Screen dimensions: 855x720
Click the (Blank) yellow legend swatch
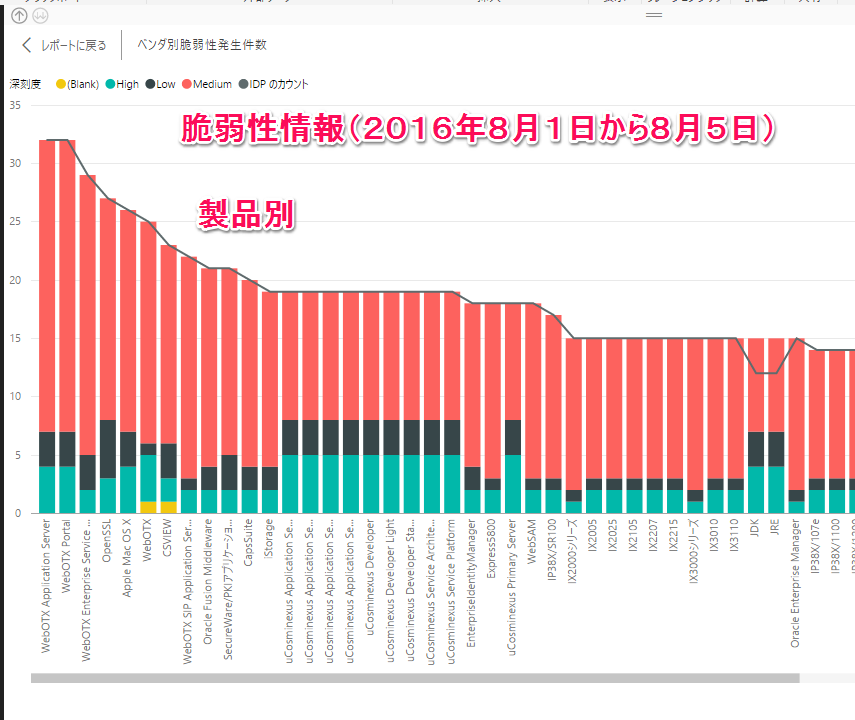(61, 84)
